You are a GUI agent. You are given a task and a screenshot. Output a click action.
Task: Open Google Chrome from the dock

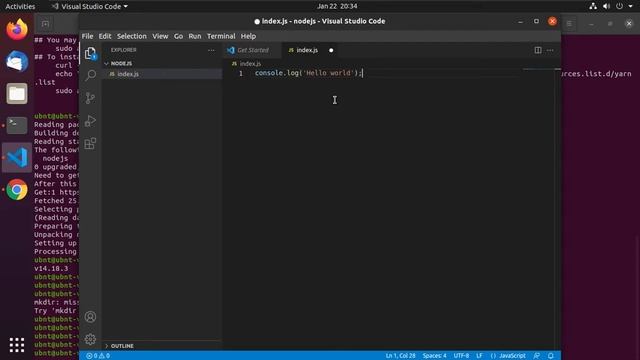click(x=17, y=189)
